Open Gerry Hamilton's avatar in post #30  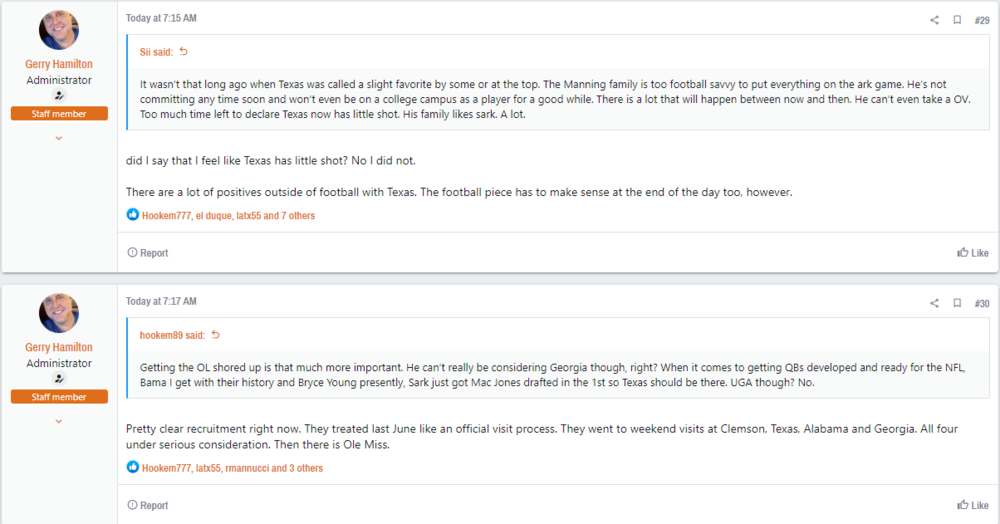[59, 313]
